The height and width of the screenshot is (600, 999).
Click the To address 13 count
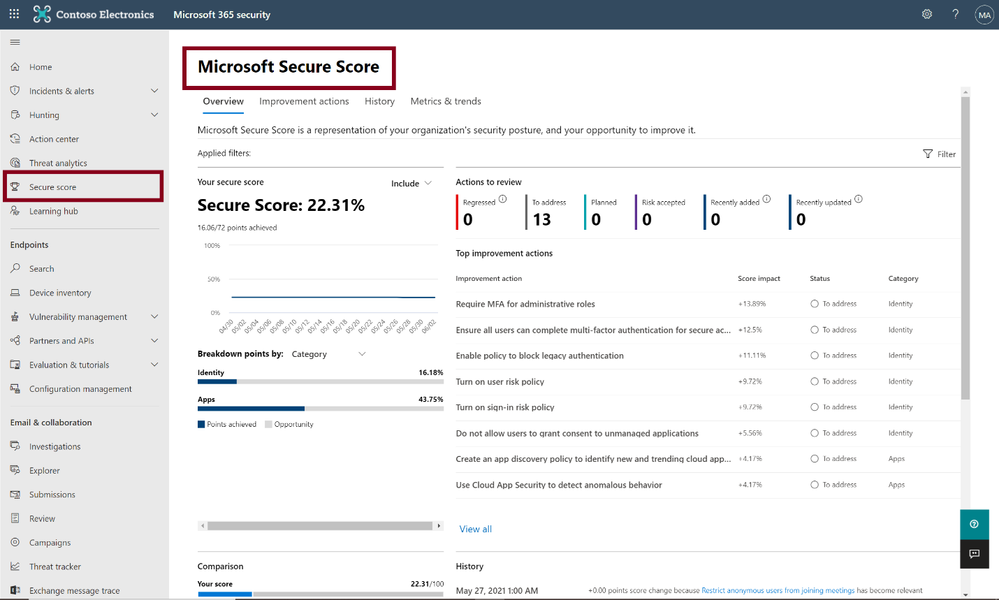[x=542, y=220]
